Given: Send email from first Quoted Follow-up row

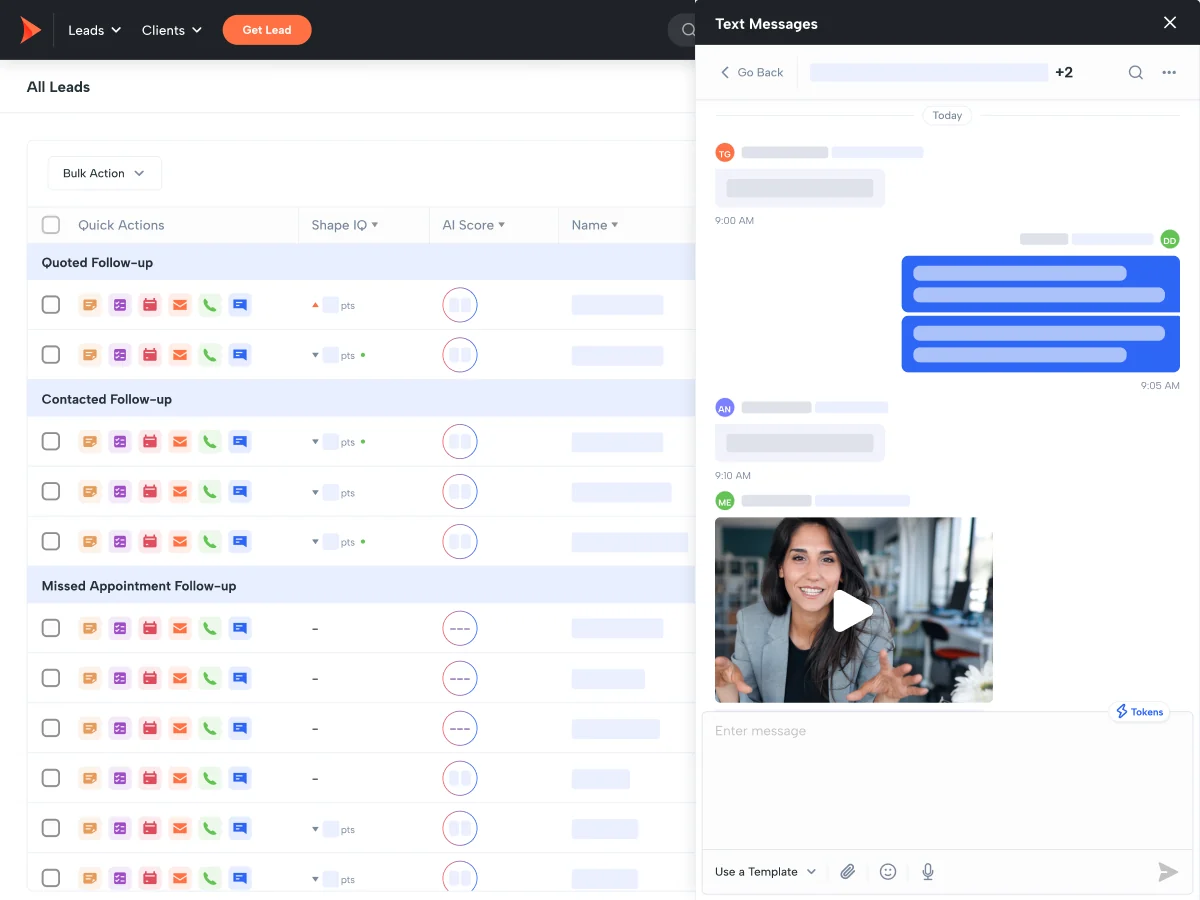Looking at the screenshot, I should point(180,305).
